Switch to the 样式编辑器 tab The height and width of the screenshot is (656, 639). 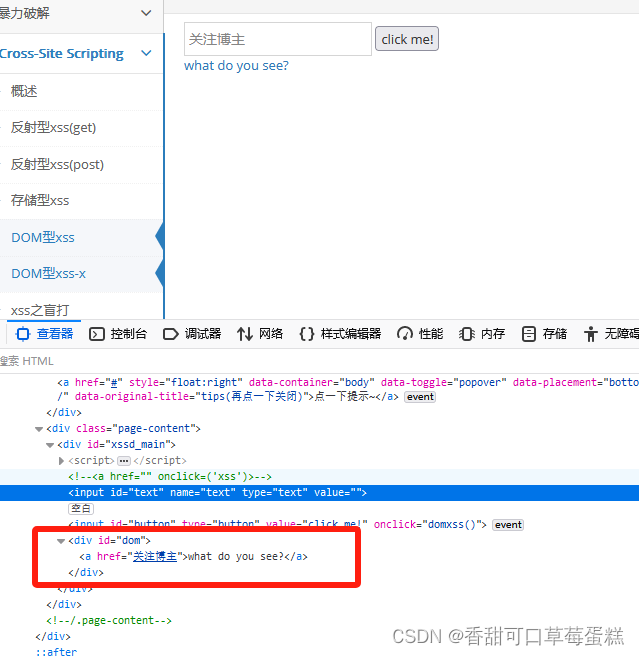[351, 334]
